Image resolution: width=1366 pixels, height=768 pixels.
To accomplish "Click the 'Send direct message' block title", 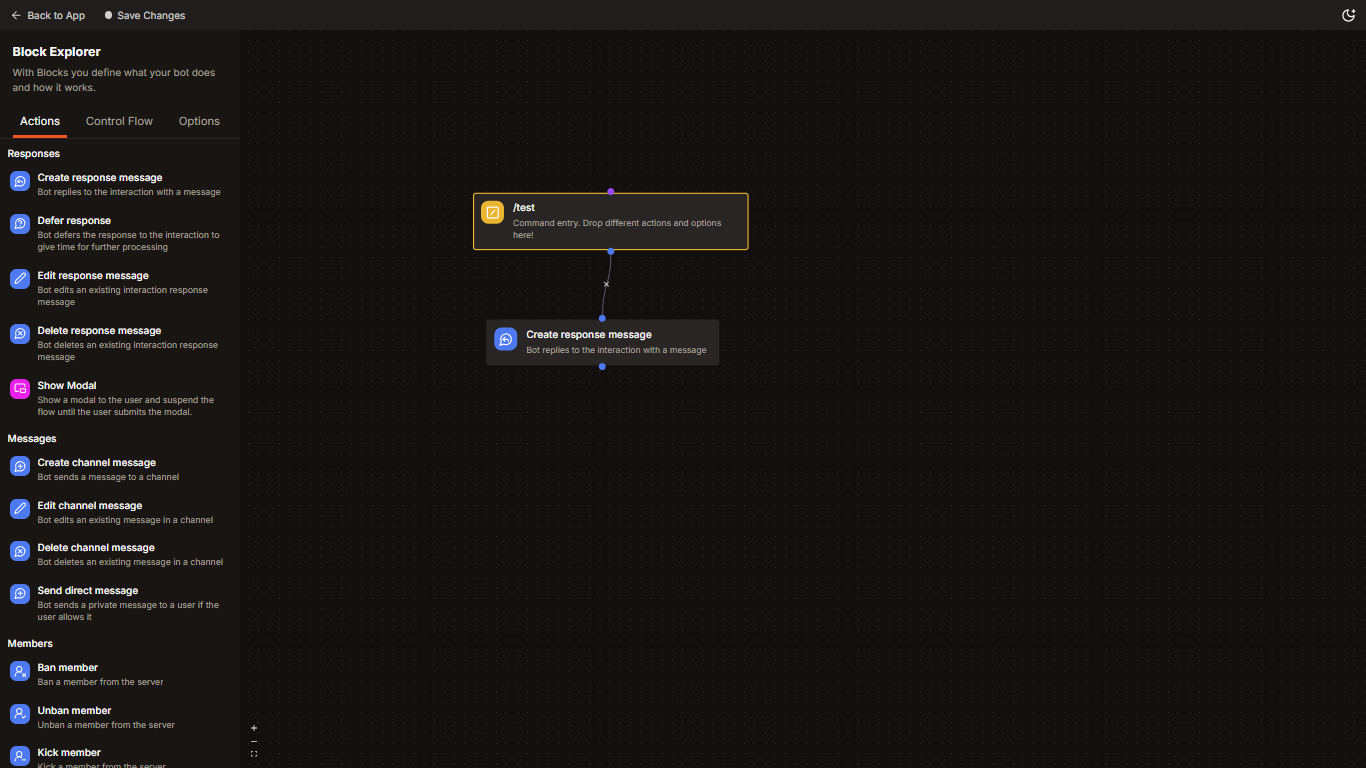I will [88, 590].
